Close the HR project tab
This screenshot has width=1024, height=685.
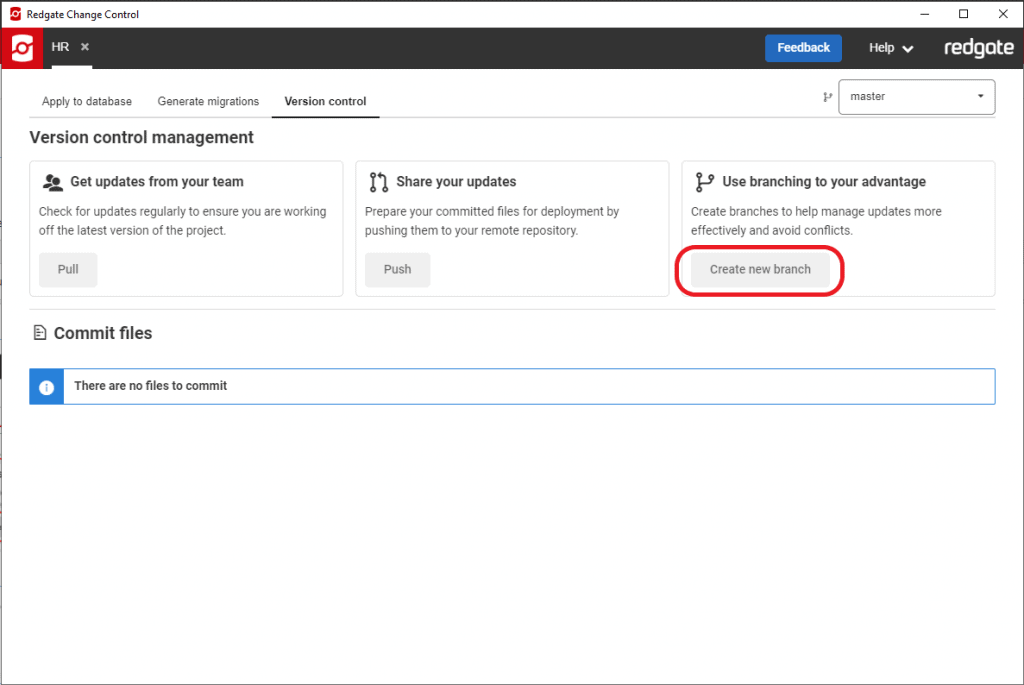(x=83, y=46)
